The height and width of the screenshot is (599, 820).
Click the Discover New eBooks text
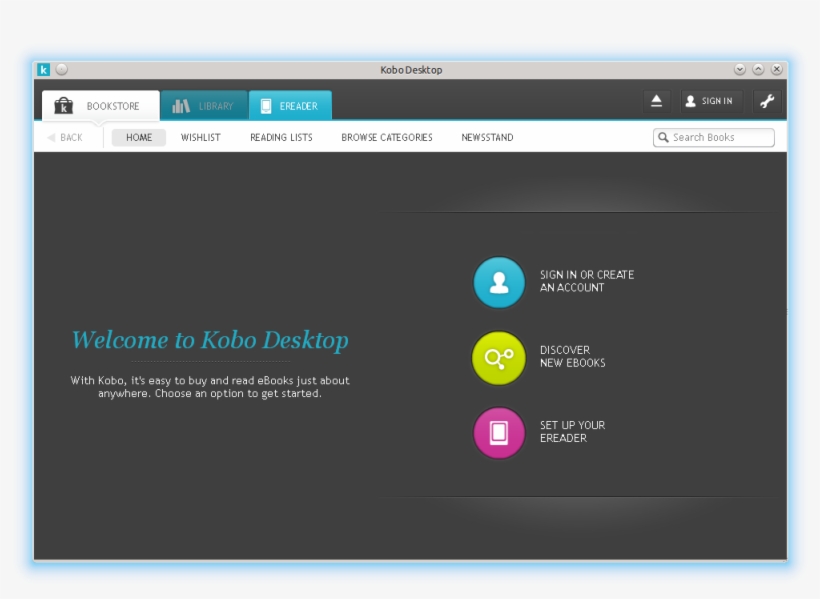tap(573, 356)
